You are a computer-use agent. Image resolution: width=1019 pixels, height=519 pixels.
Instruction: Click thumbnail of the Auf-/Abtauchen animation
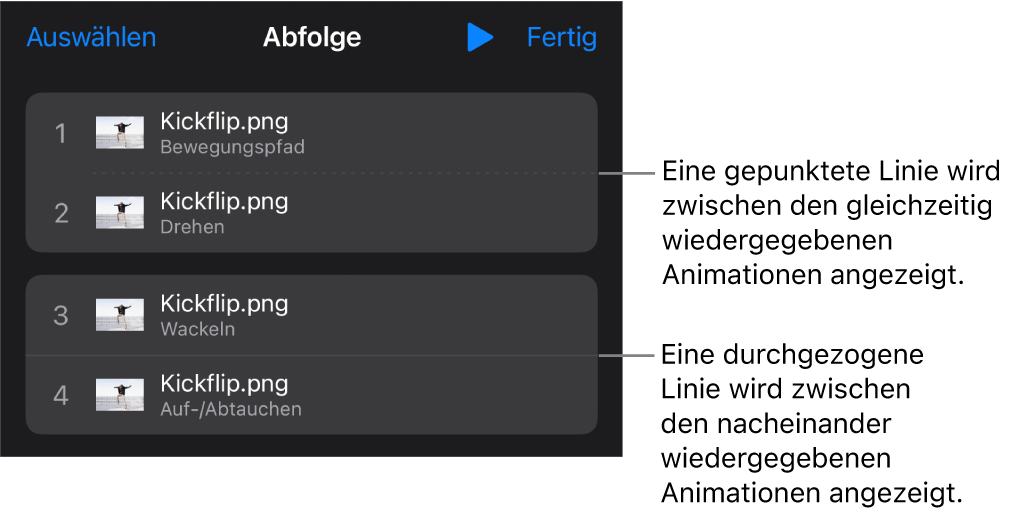tap(120, 395)
